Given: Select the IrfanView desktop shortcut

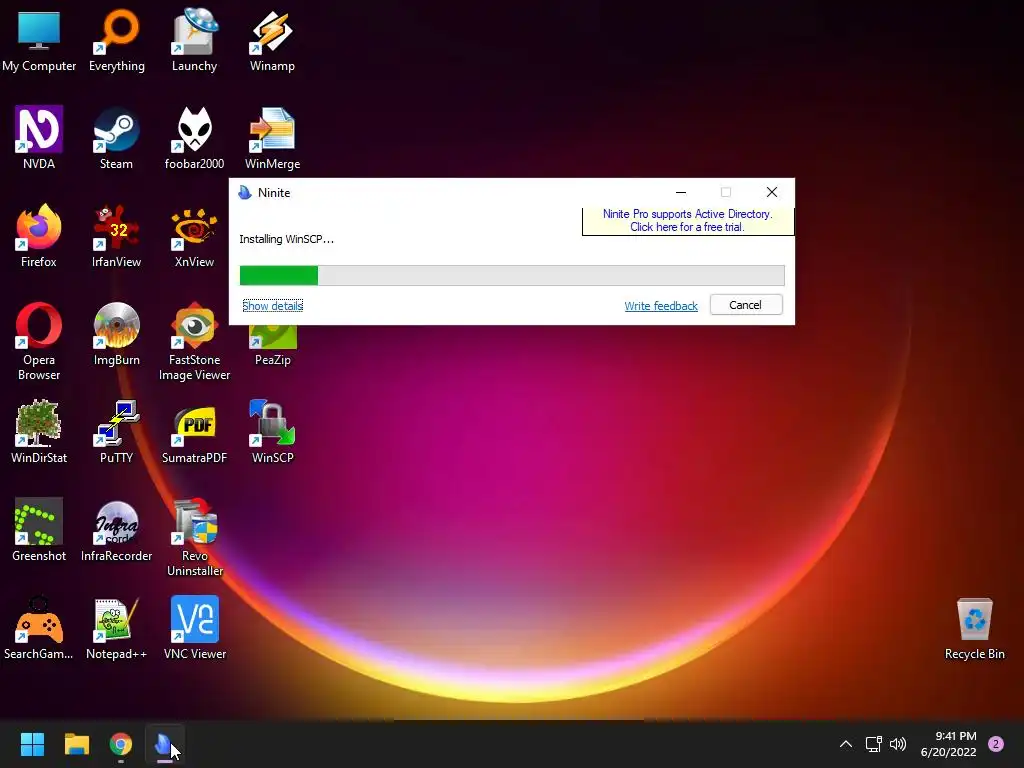Looking at the screenshot, I should coord(116,236).
